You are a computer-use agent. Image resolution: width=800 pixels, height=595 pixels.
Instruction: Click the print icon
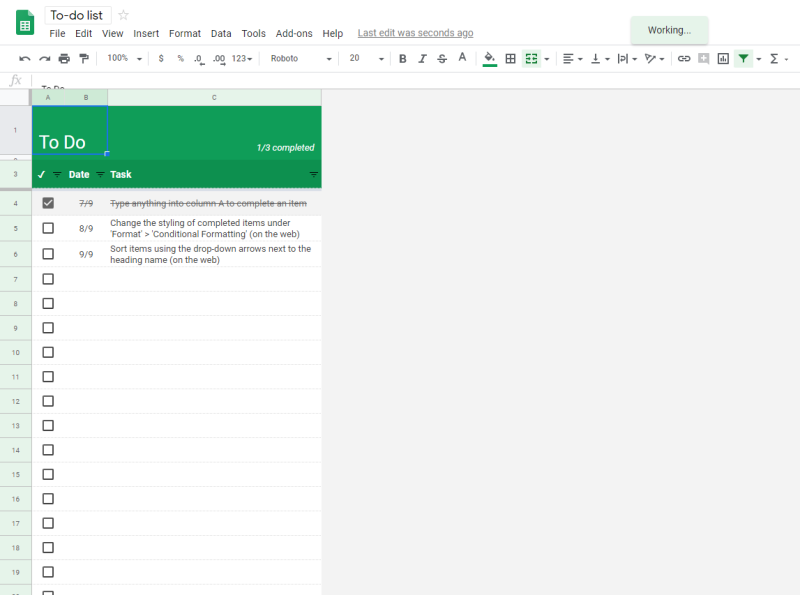click(64, 59)
